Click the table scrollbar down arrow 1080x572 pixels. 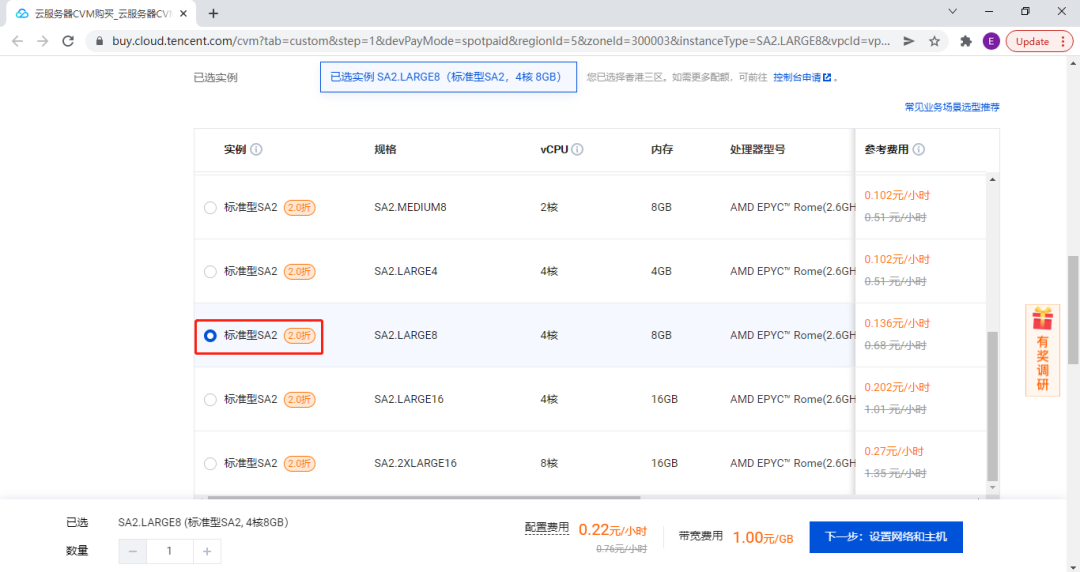[x=993, y=487]
